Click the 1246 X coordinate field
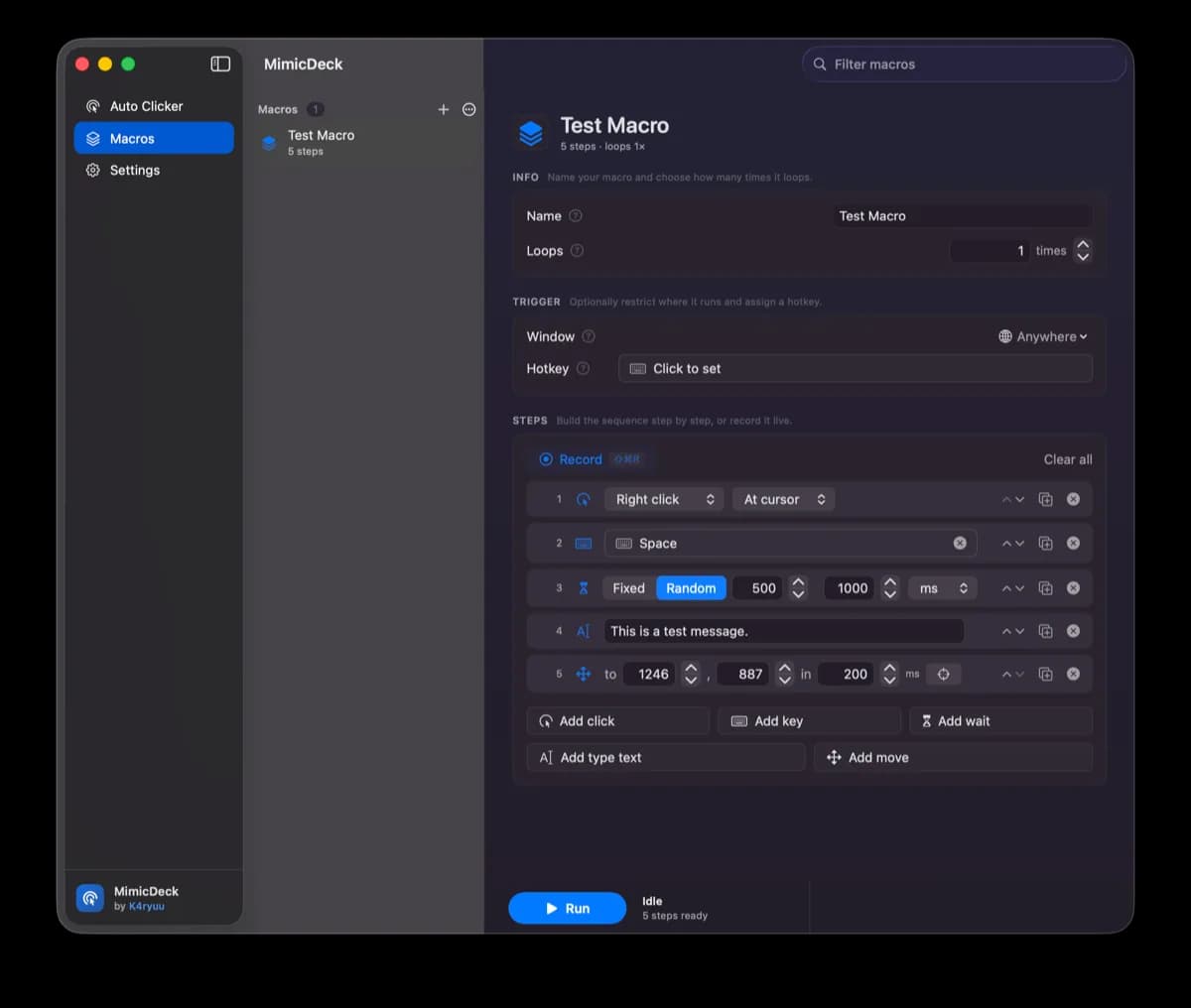Screen dimensions: 1191x1008 650,674
